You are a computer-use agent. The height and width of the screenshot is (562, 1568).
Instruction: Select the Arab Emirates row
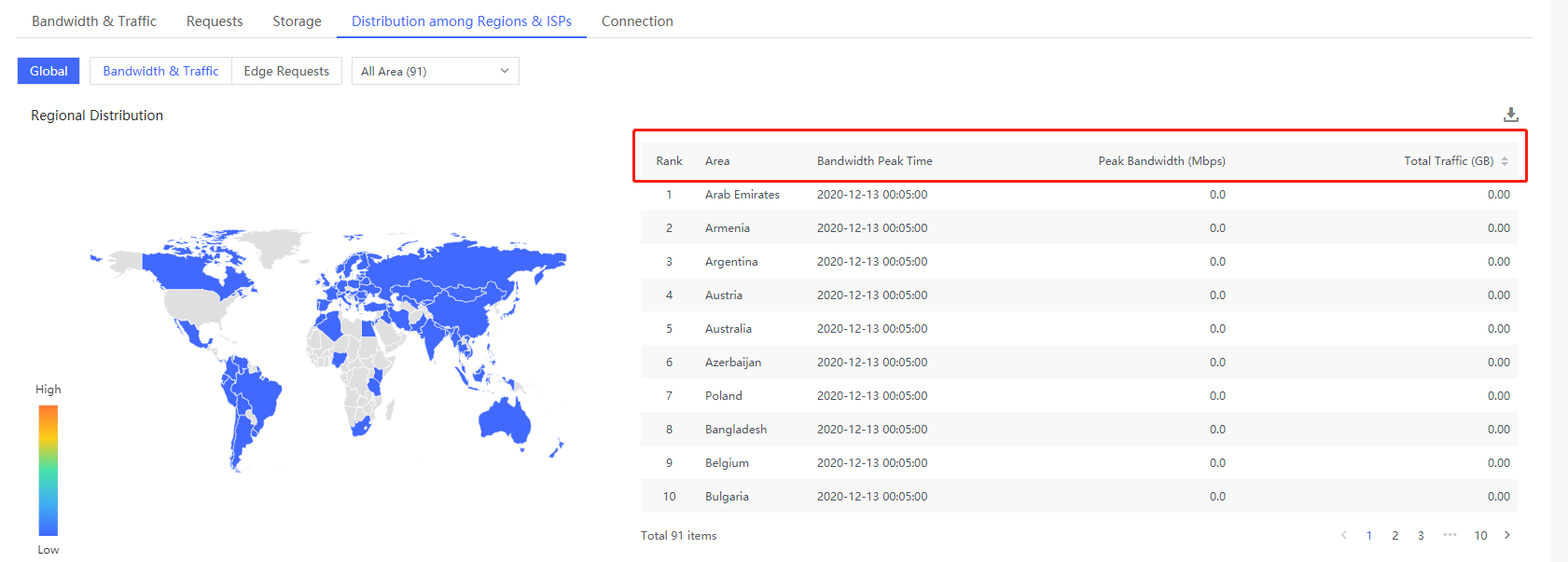tap(1079, 195)
